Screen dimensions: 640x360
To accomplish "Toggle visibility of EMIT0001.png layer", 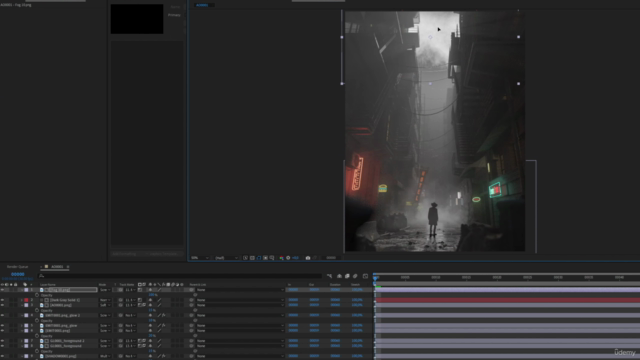I will pyautogui.click(x=2, y=331).
